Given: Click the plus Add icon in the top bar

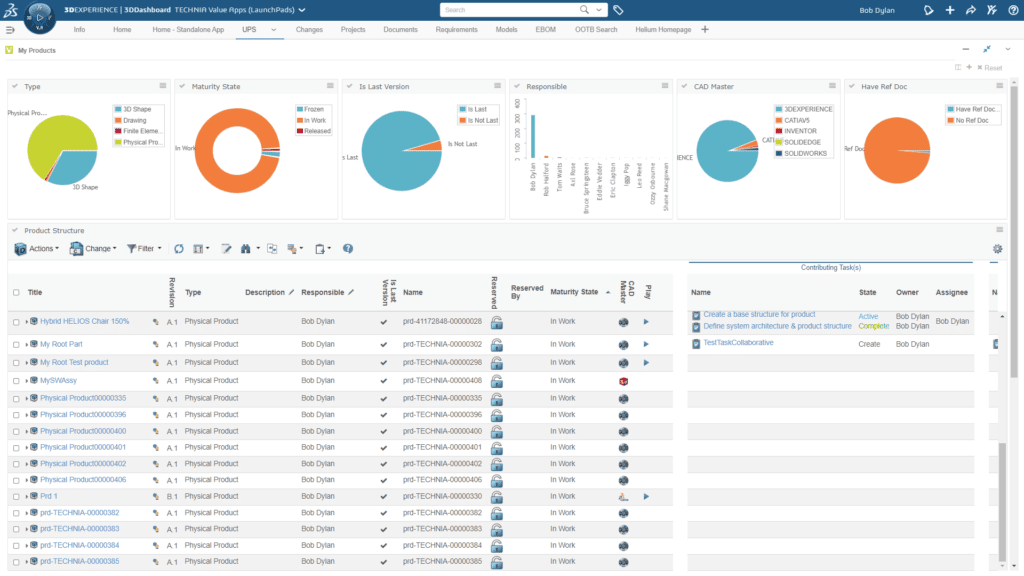Looking at the screenshot, I should tap(950, 10).
